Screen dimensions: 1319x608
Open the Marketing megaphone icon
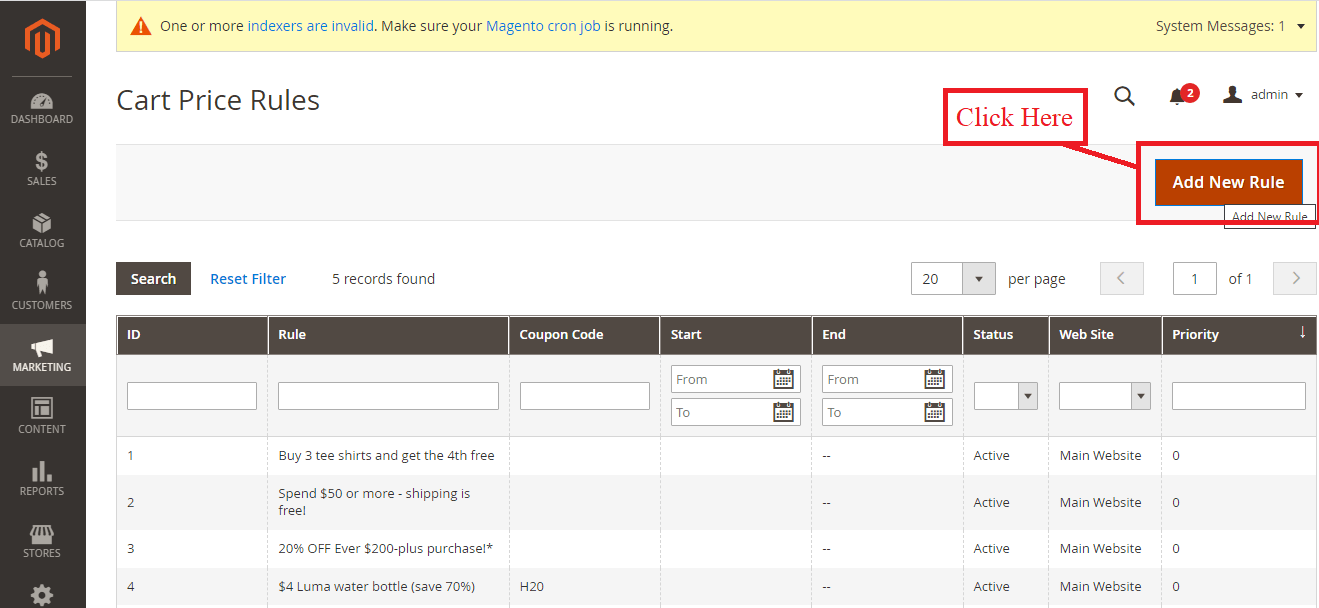coord(42,348)
